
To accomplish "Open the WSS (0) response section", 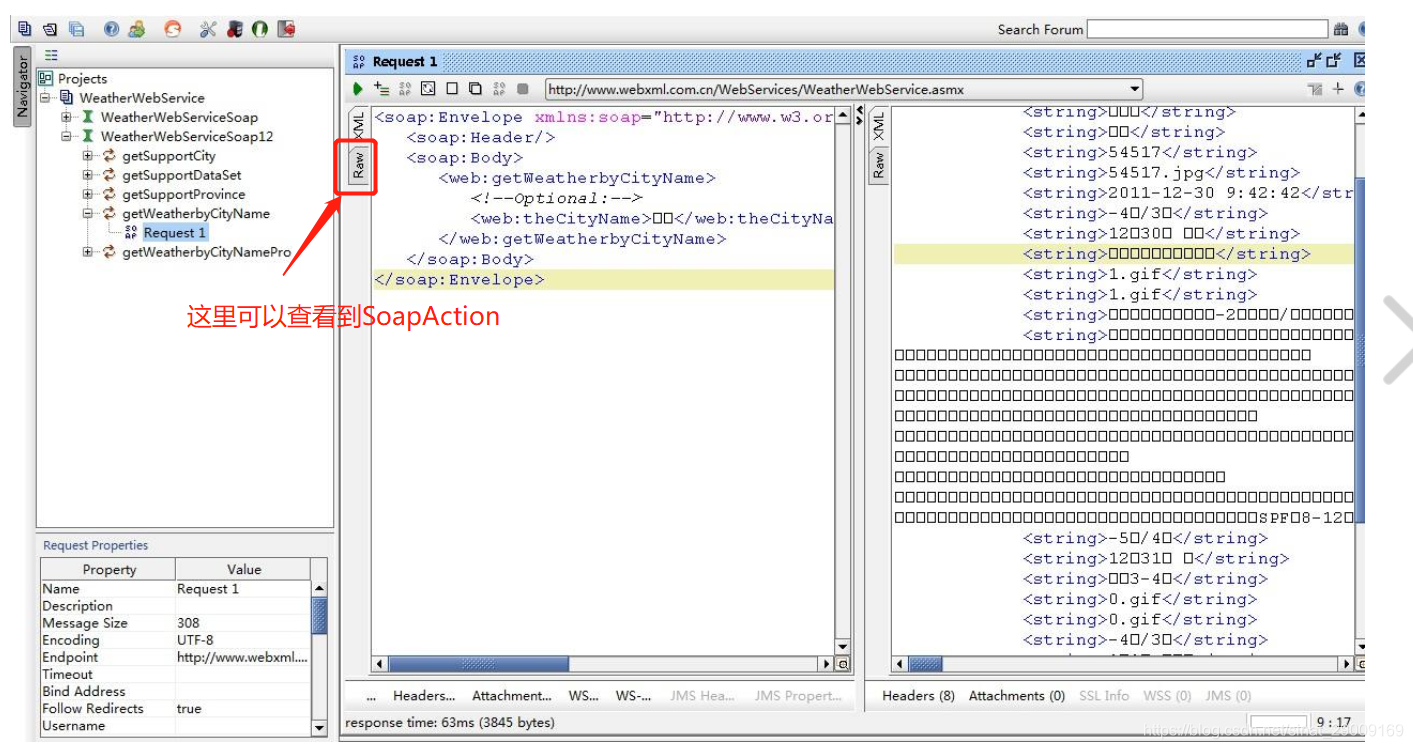I will 1166,695.
